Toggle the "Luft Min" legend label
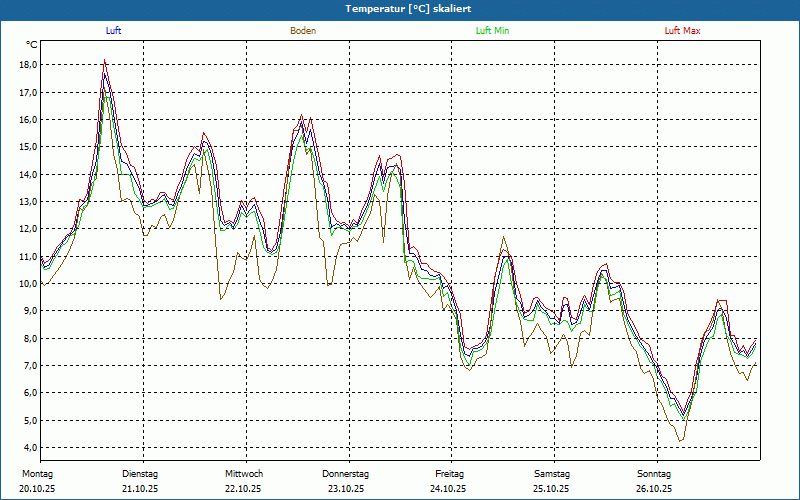This screenshot has height=500, width=800. (x=492, y=31)
